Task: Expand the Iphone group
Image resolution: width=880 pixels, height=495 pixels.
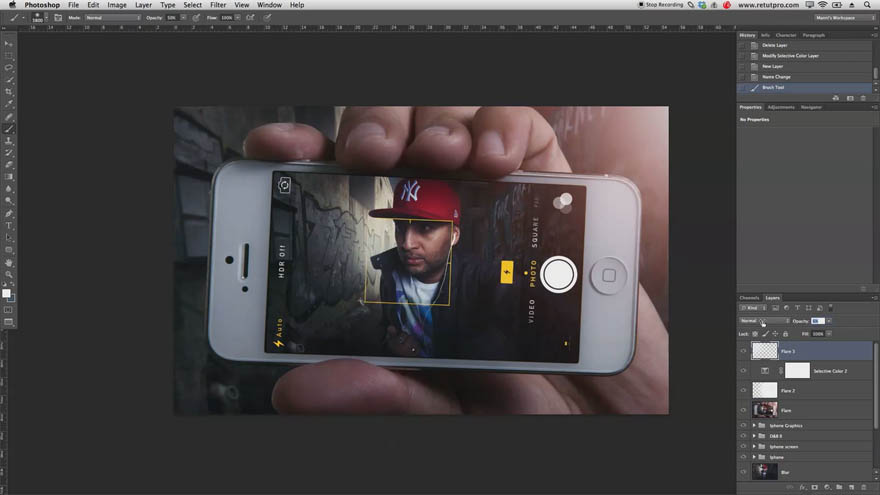Action: 754,457
